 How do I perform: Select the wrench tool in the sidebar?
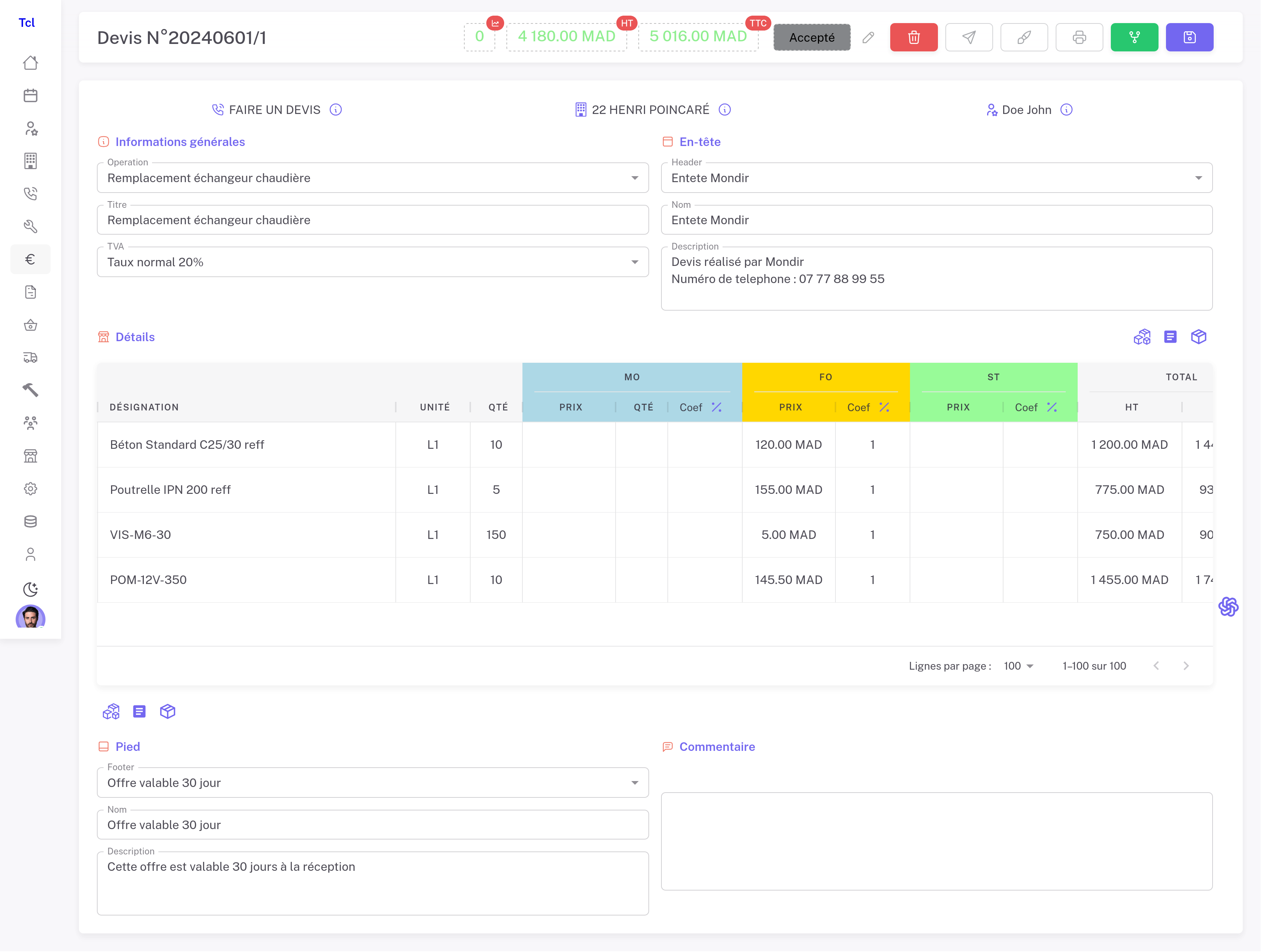pyautogui.click(x=30, y=226)
